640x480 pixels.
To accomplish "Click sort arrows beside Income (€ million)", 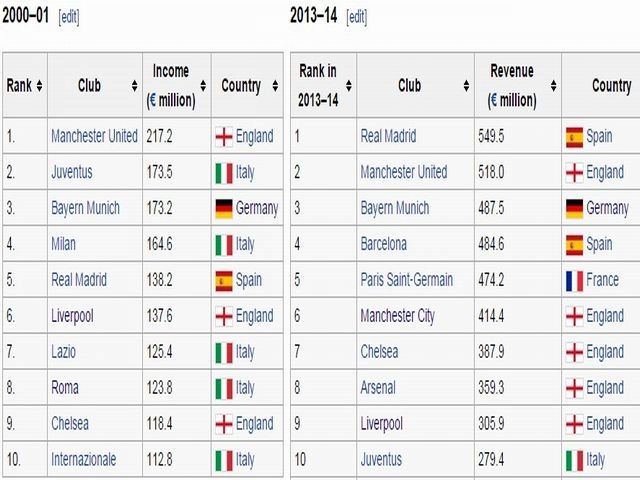I will coord(203,86).
